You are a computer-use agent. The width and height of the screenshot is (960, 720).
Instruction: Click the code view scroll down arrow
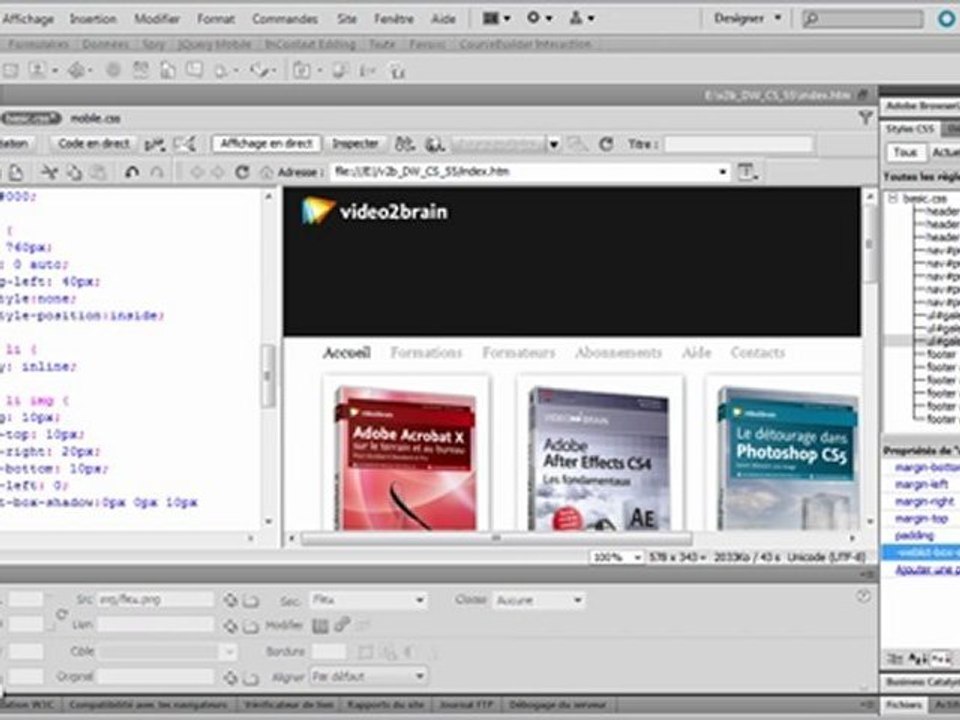click(x=268, y=522)
